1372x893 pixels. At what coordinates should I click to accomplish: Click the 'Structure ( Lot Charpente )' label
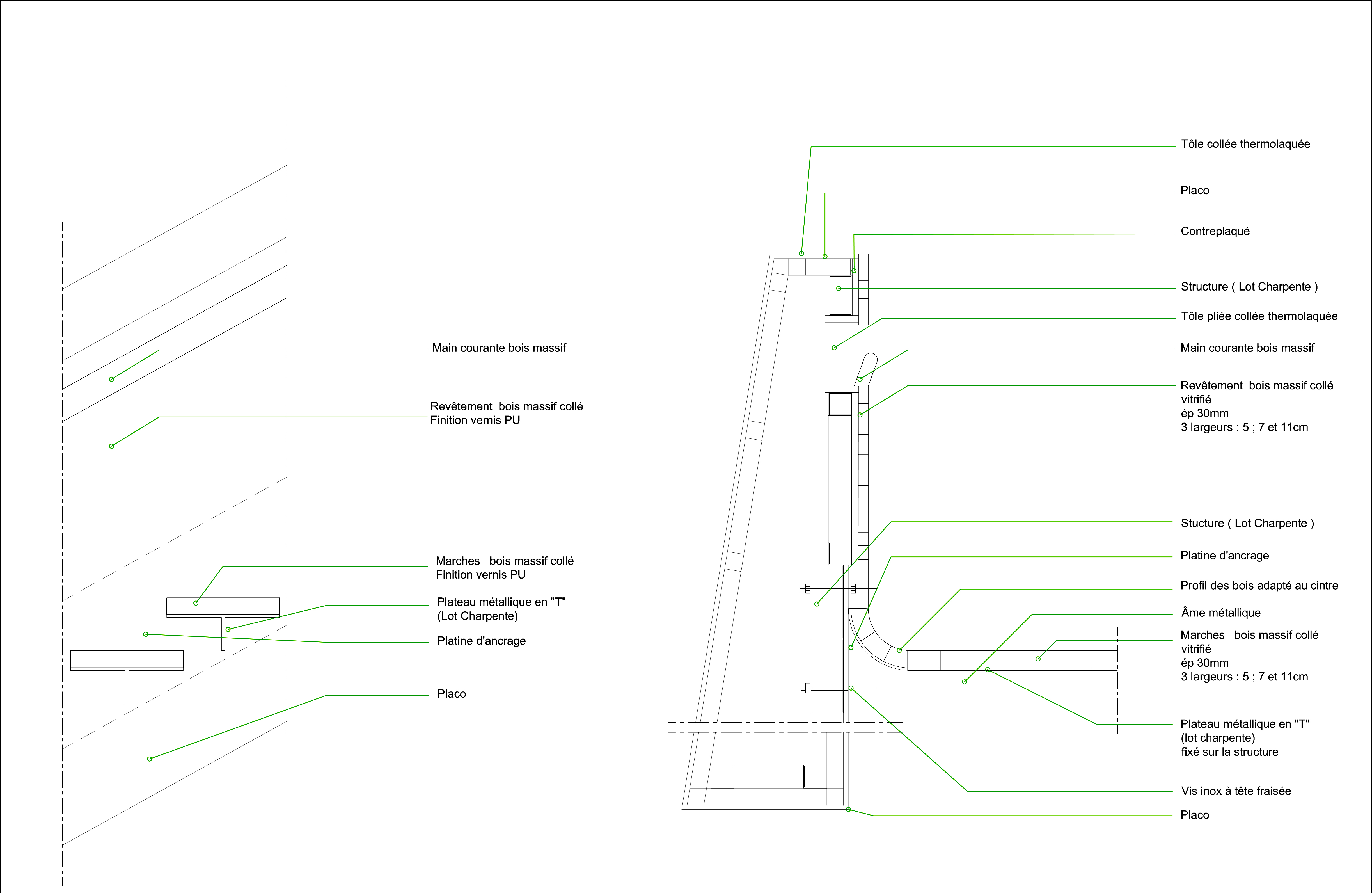1249,287
